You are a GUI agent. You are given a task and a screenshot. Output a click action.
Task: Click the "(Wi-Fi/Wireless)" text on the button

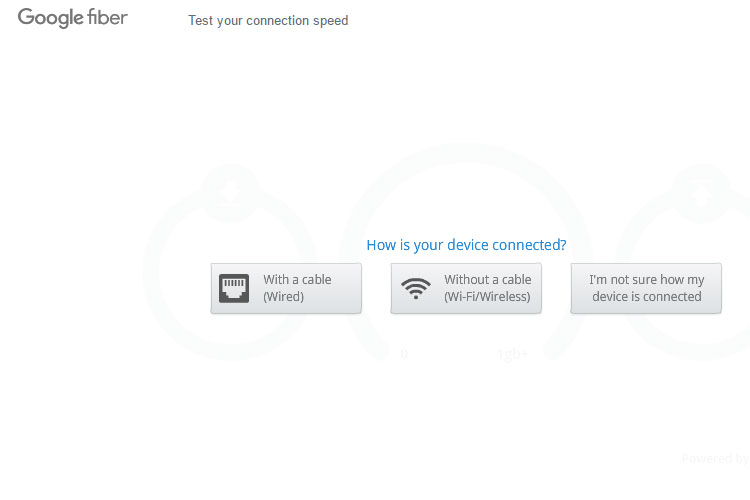487,297
